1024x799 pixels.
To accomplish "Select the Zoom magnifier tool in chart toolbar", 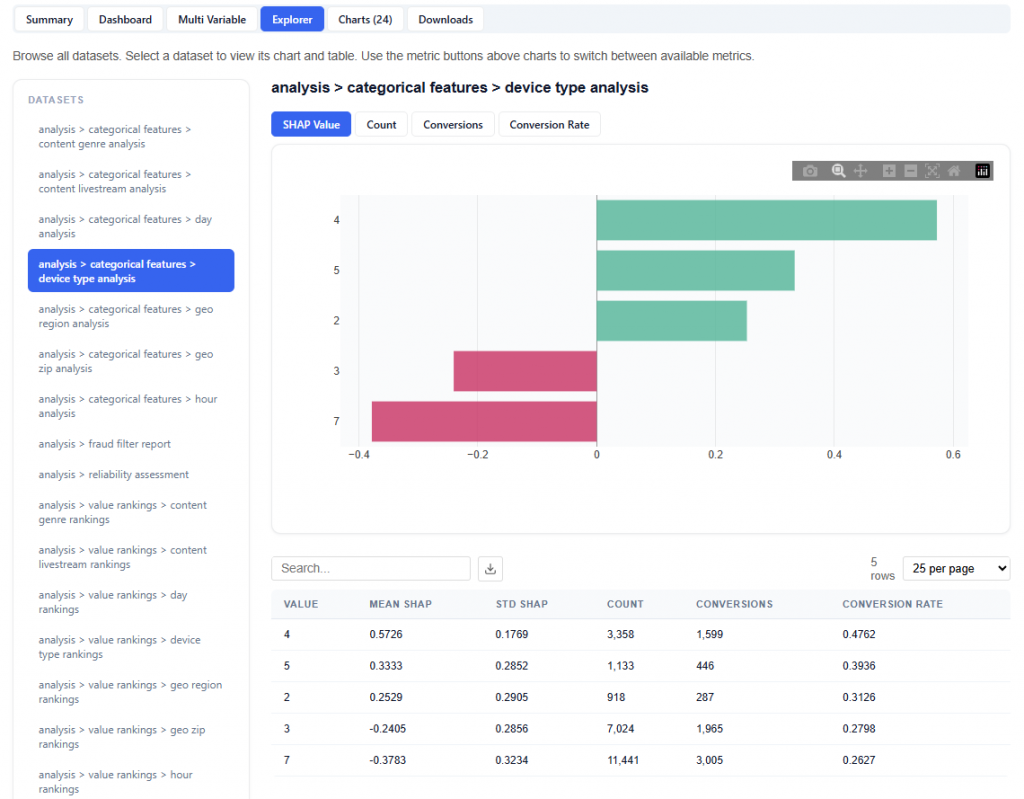I will pos(838,171).
